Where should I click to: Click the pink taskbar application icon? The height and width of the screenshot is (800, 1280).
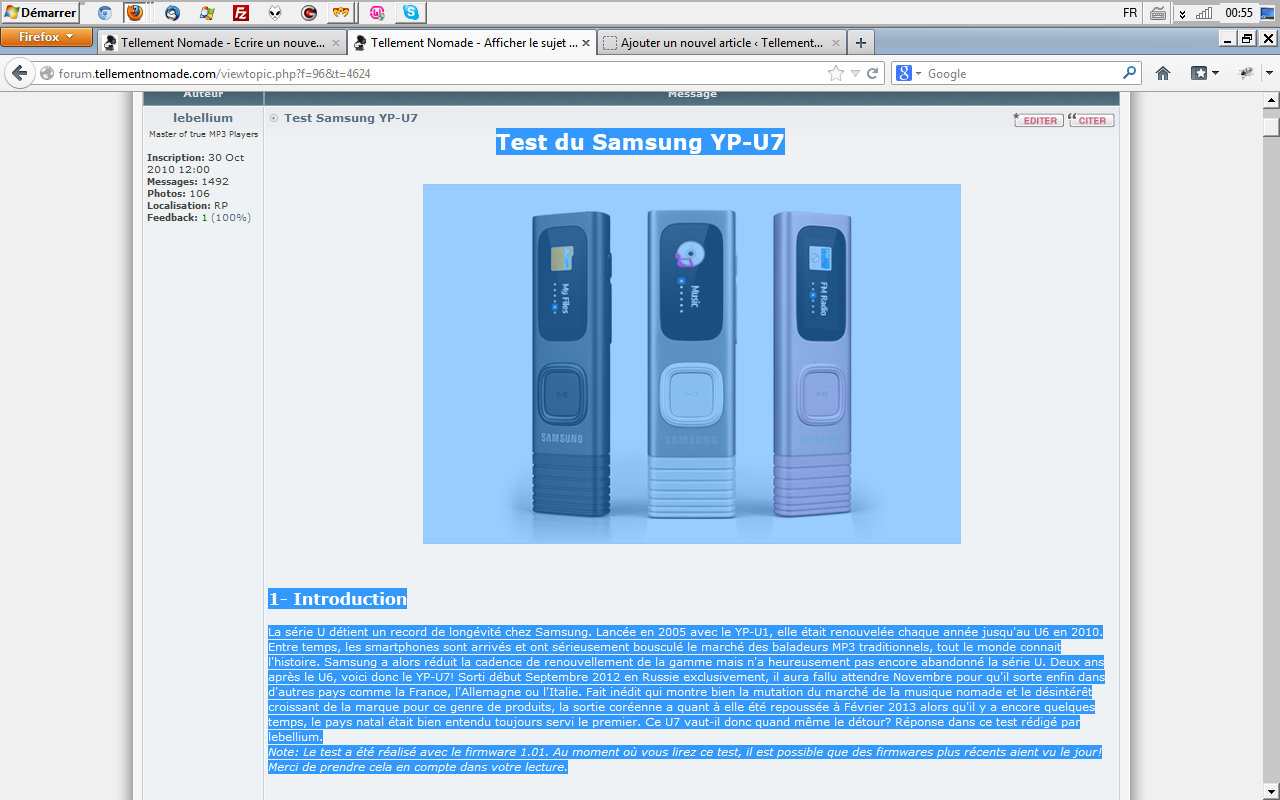[377, 13]
